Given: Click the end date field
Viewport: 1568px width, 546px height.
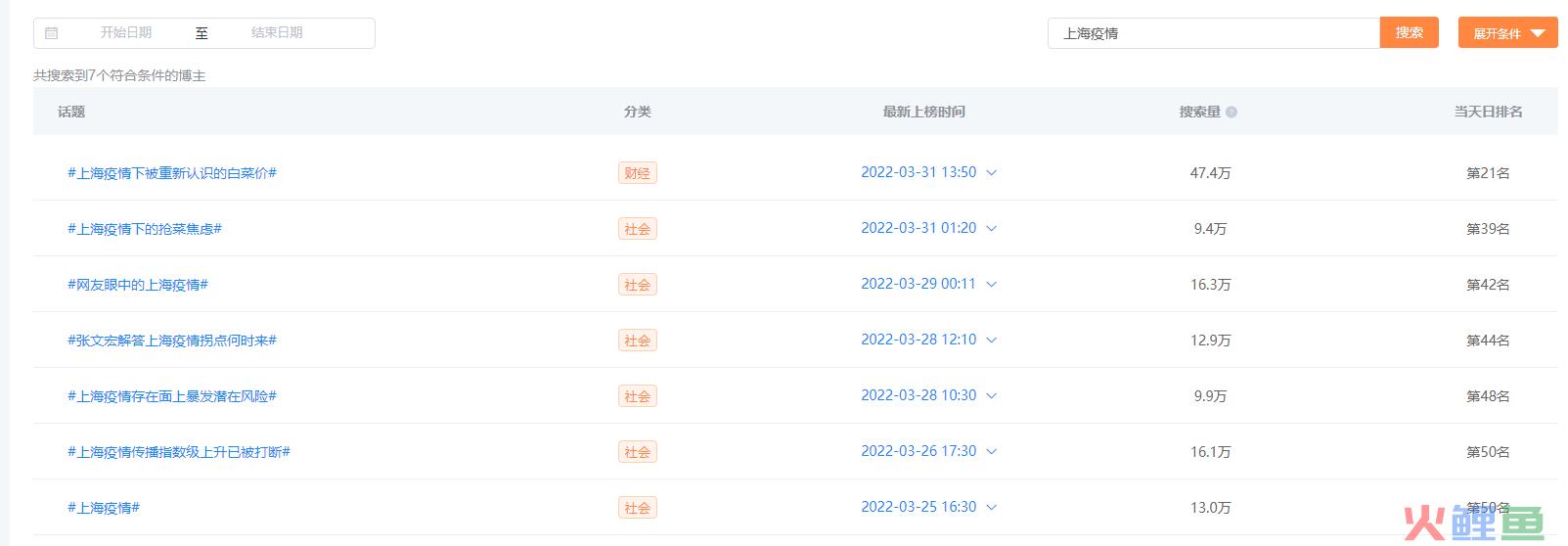Looking at the screenshot, I should [x=277, y=33].
